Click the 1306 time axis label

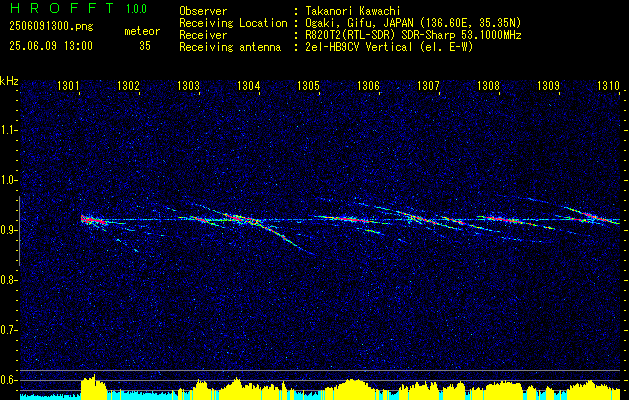[368, 85]
